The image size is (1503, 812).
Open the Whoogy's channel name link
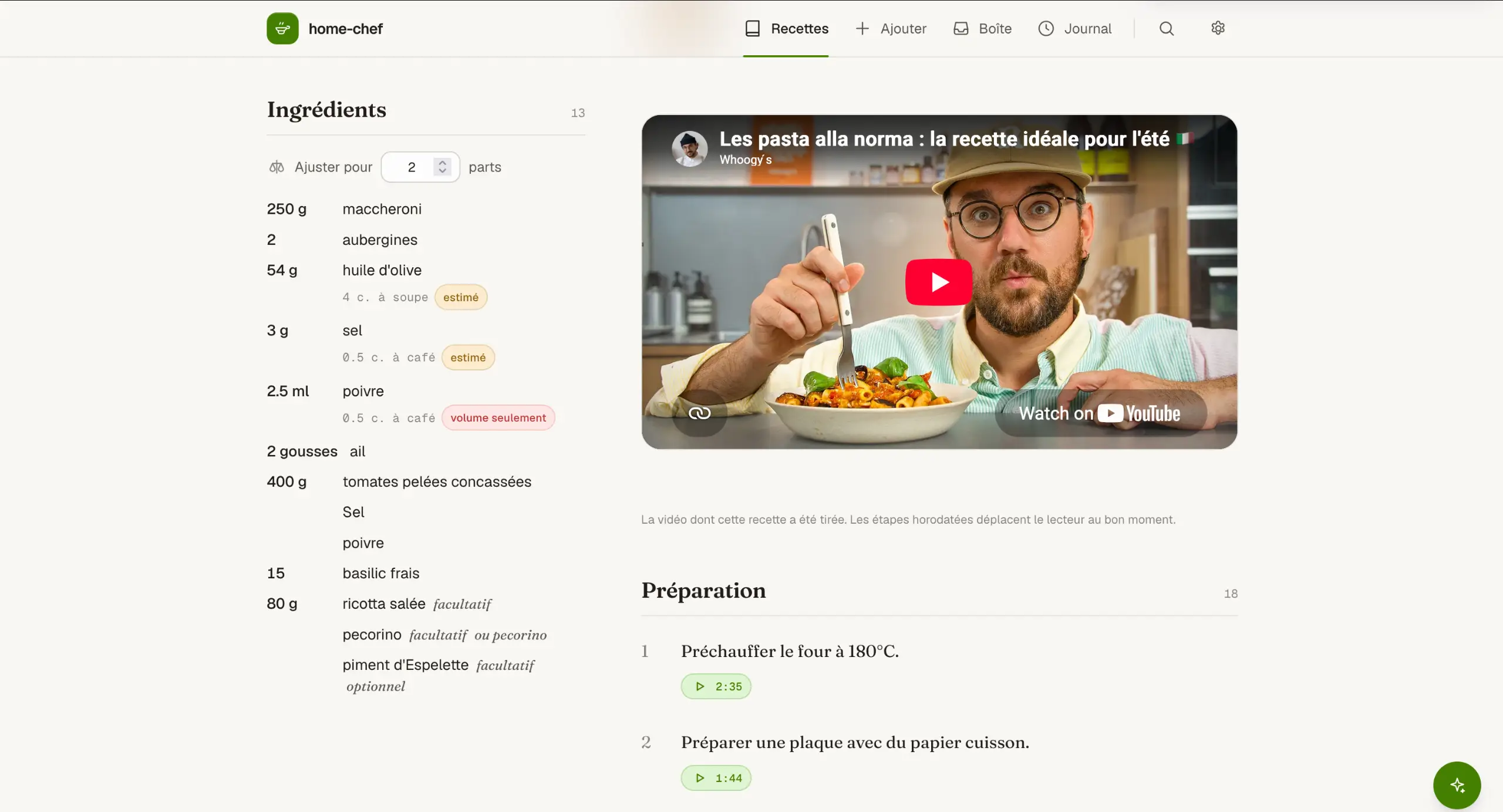(x=746, y=160)
